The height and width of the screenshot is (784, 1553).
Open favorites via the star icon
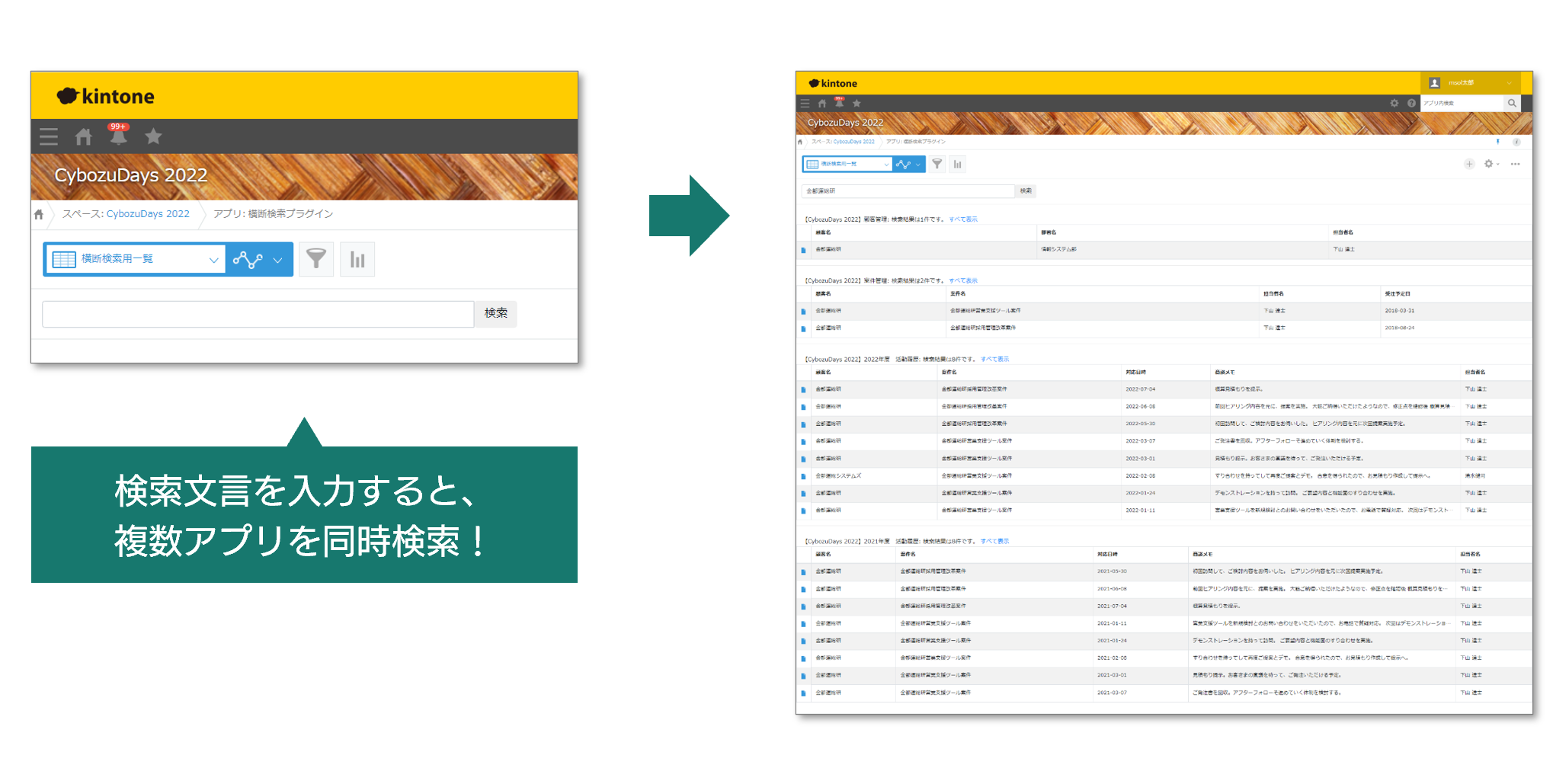(153, 136)
